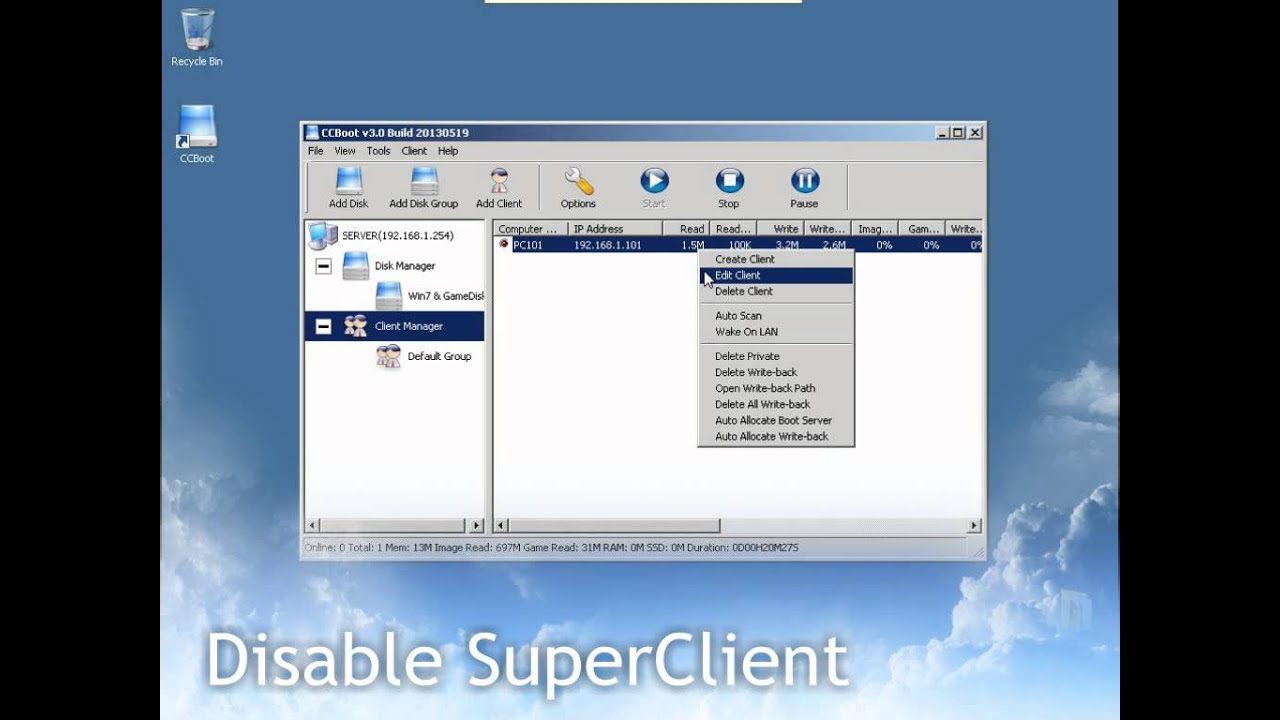Choose Delete Write-back from context menu
The image size is (1280, 720).
click(x=775, y=372)
